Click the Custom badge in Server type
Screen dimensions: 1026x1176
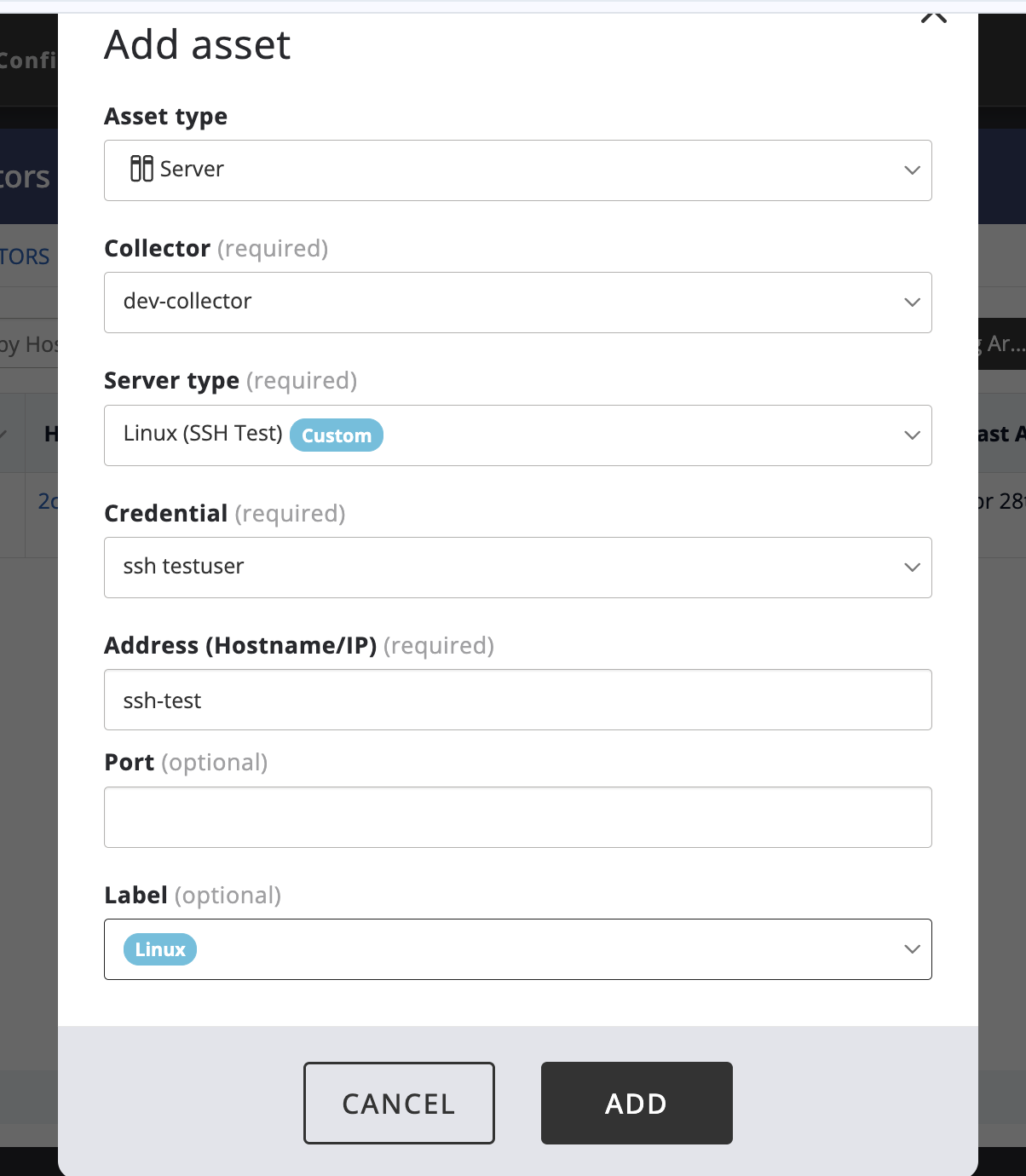[x=337, y=435]
